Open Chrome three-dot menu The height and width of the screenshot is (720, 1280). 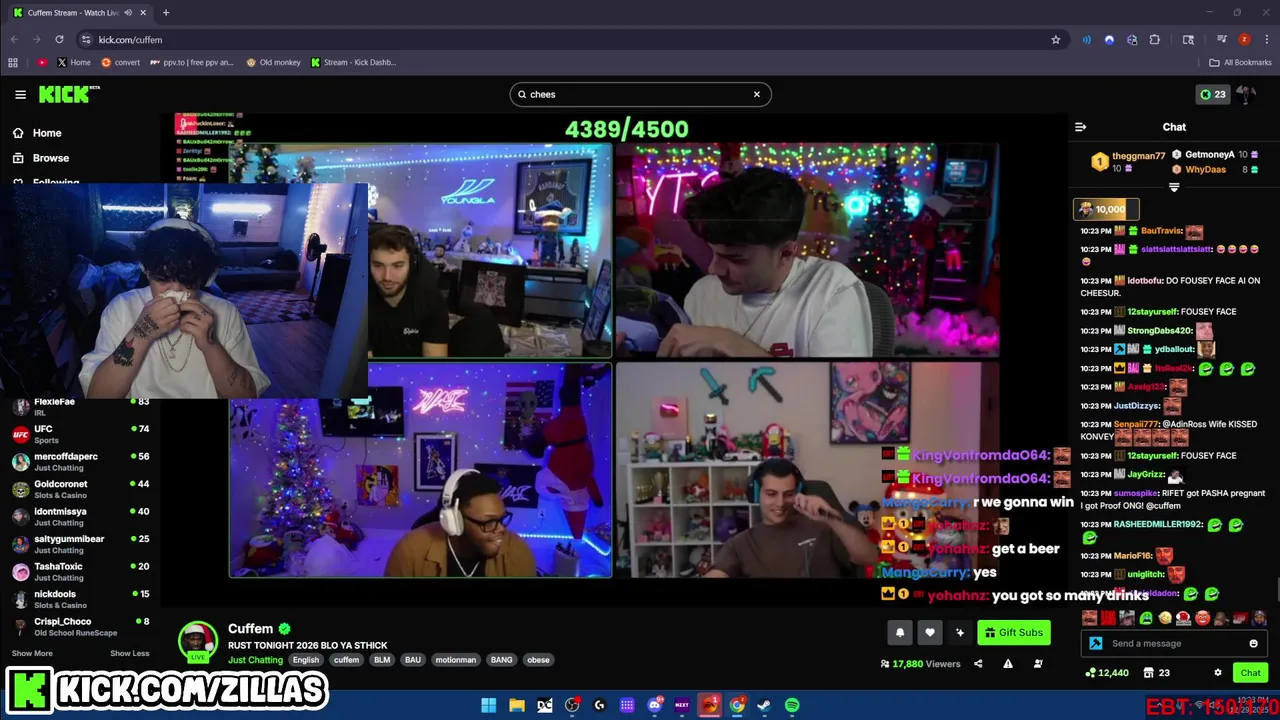[x=1267, y=39]
